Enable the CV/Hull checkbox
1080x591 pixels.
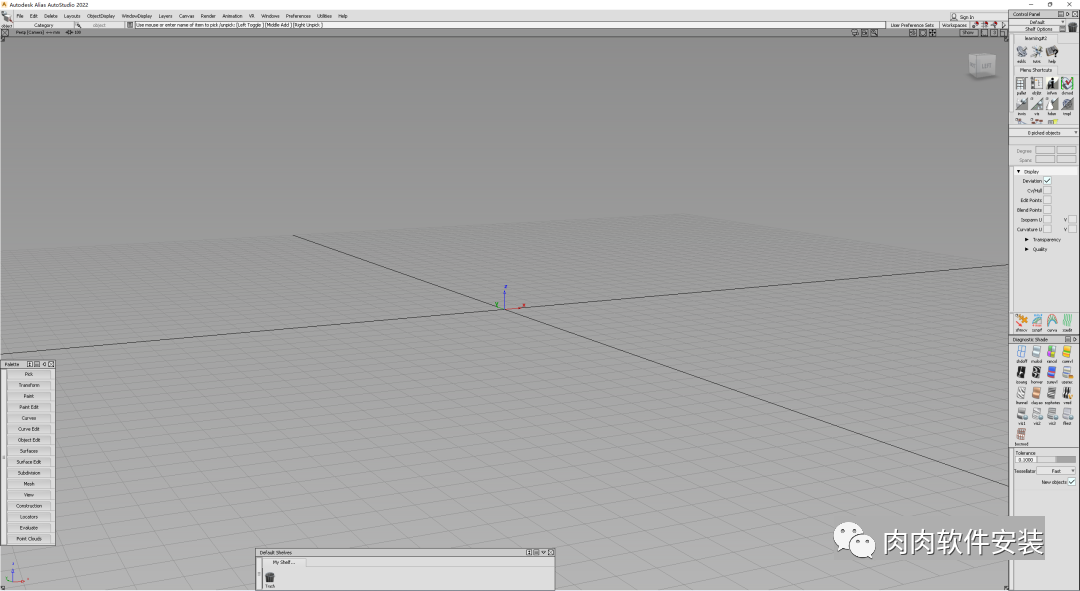(1047, 190)
